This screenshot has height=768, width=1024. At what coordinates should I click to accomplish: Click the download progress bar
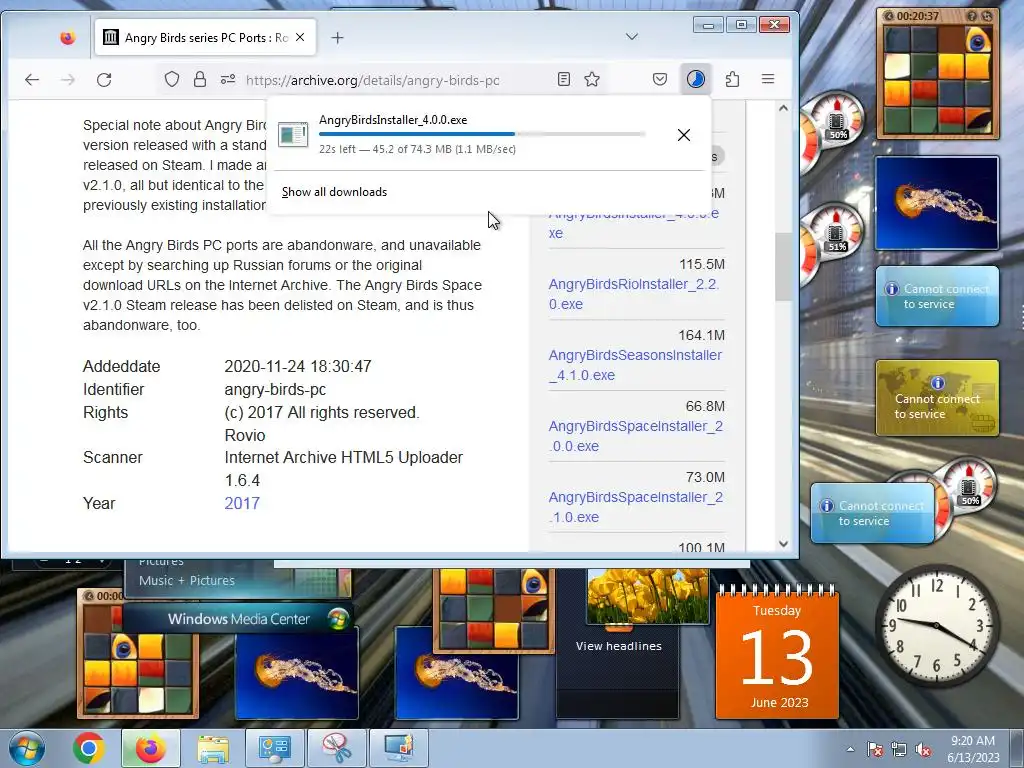tap(482, 134)
